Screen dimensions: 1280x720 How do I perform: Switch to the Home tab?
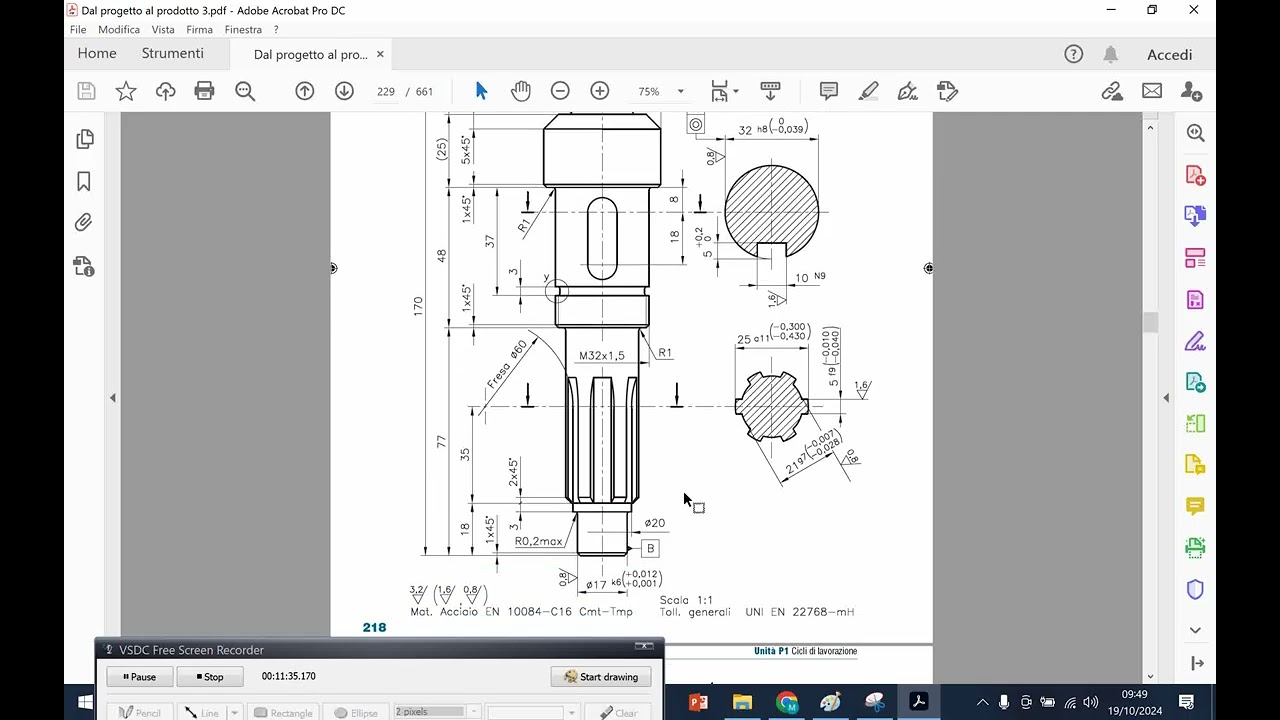(97, 54)
